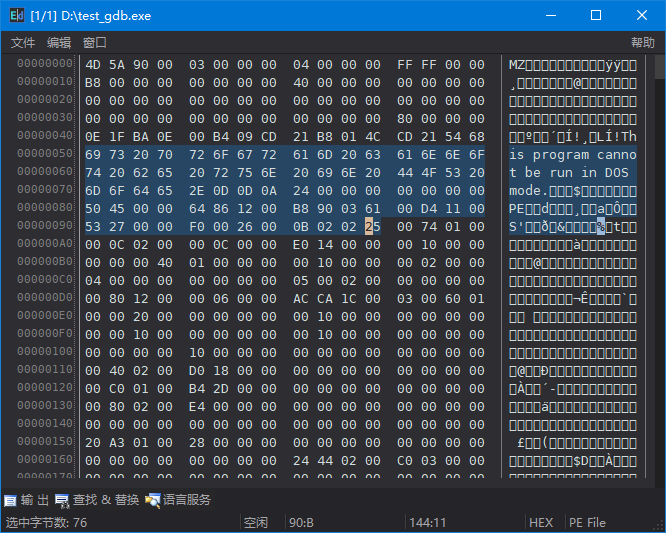Click 空闲 status text
The width and height of the screenshot is (666, 533).
(256, 522)
